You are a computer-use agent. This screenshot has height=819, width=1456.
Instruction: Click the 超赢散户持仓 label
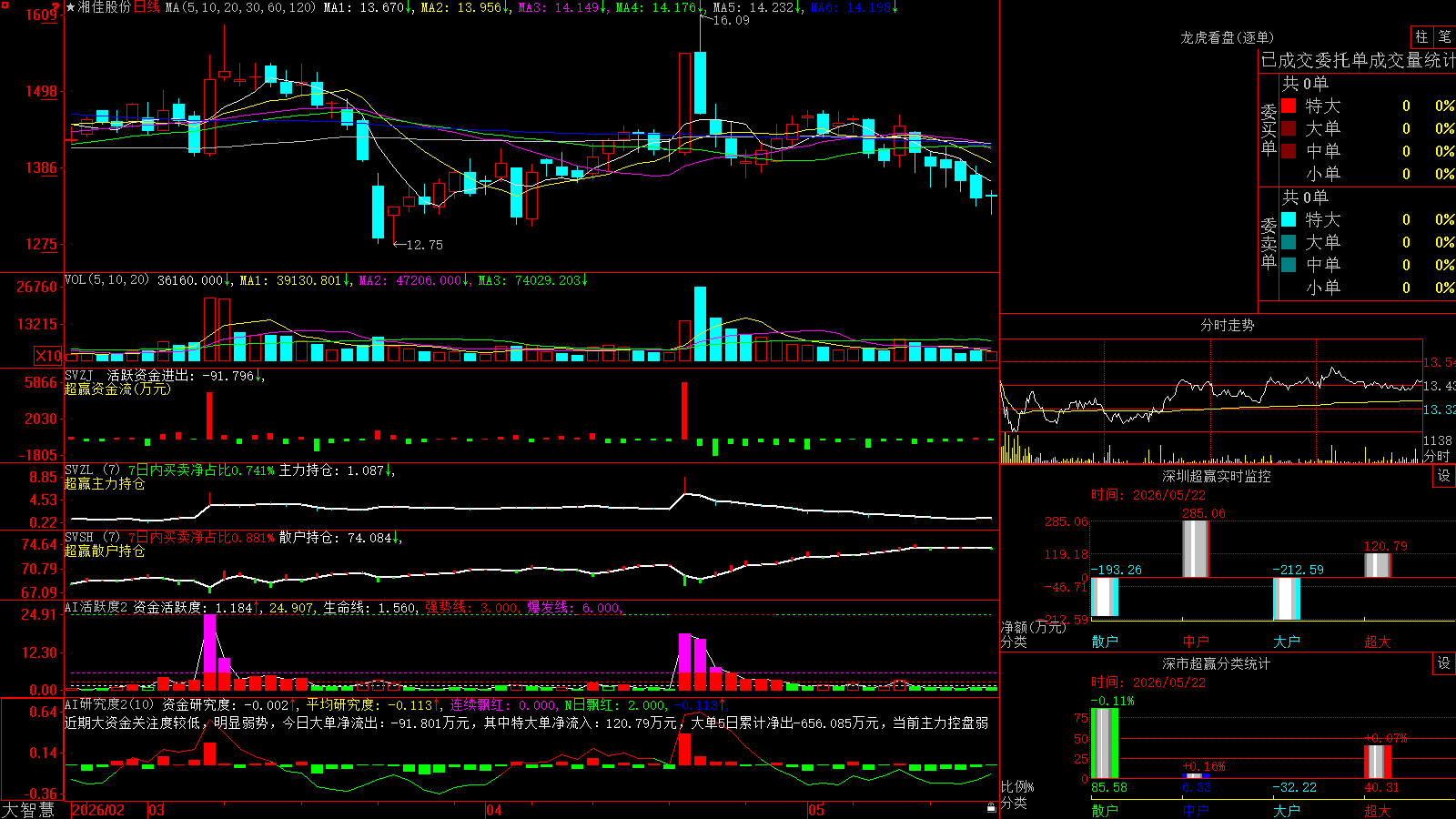tap(105, 551)
